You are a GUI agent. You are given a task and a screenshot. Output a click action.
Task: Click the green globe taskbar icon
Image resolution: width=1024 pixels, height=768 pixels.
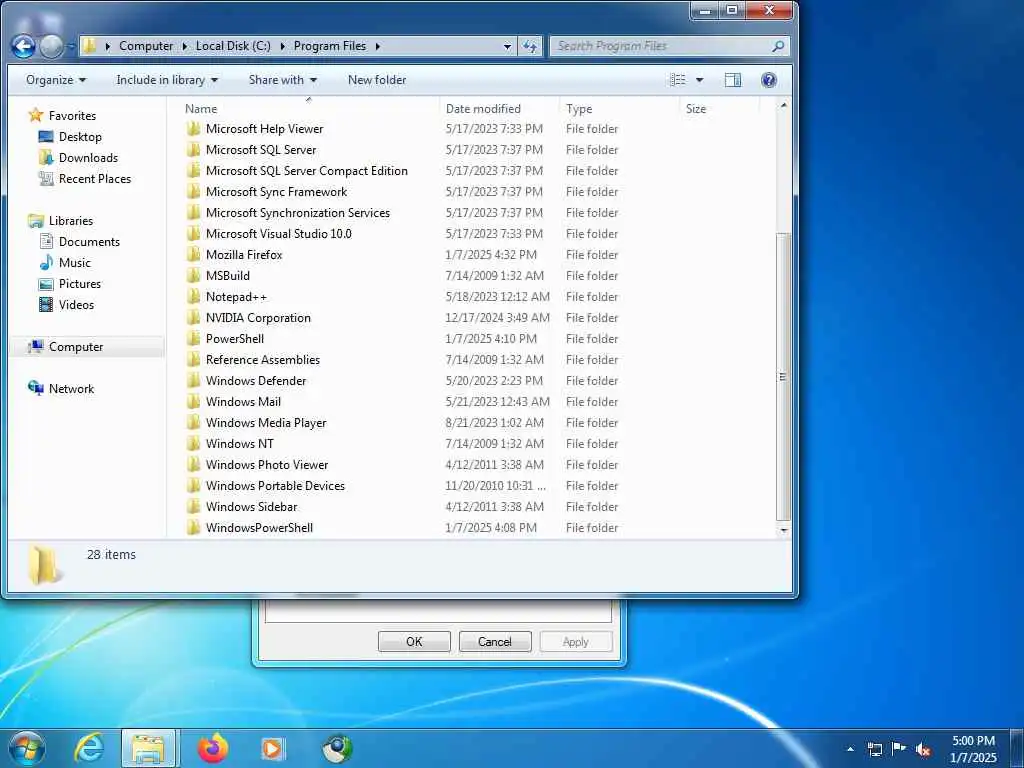(x=337, y=748)
